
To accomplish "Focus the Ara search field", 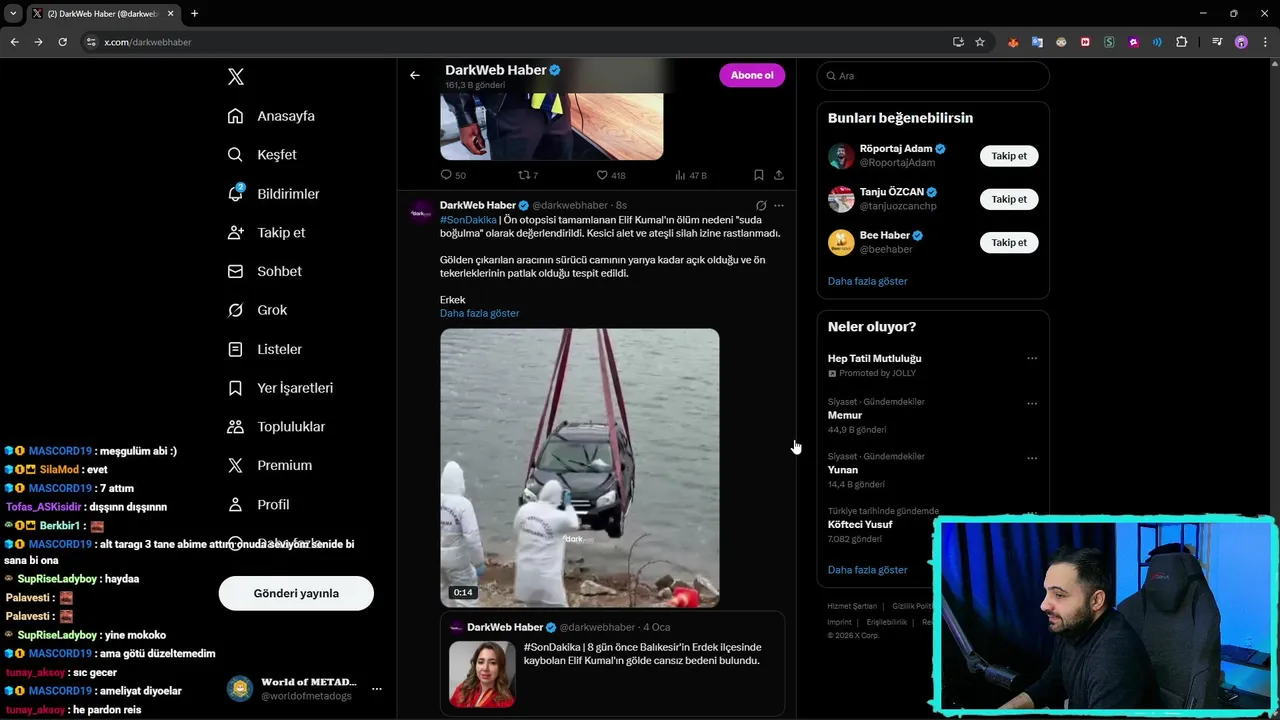I will point(933,76).
